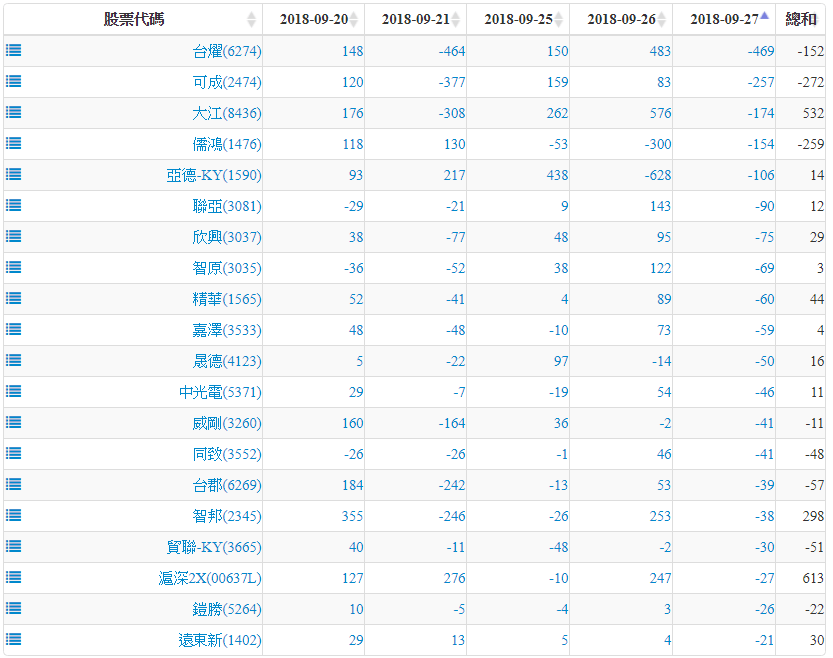The image size is (833, 658).
Task: Sort table by 股票代碼 column
Action: coord(133,19)
